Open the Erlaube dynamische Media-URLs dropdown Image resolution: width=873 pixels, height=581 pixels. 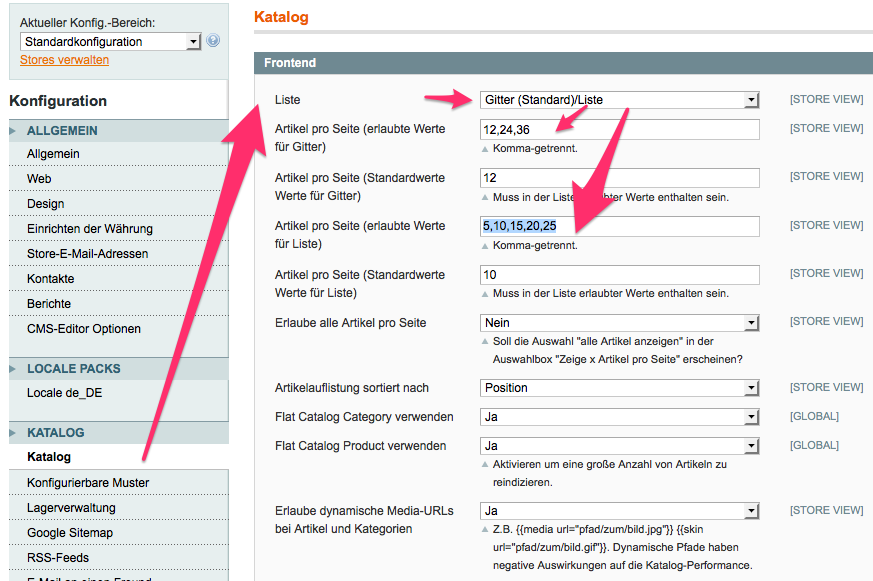(620, 511)
